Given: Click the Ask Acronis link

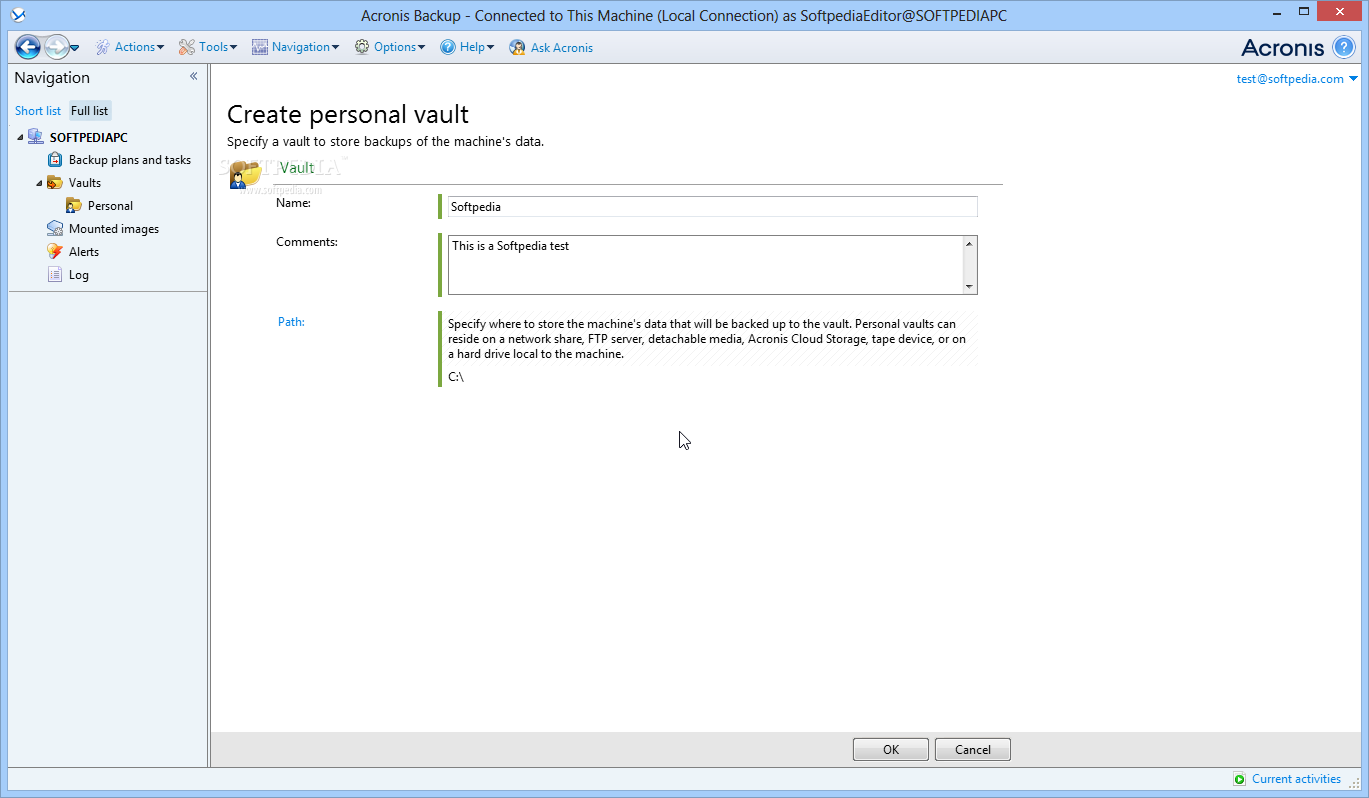Looking at the screenshot, I should pyautogui.click(x=562, y=47).
